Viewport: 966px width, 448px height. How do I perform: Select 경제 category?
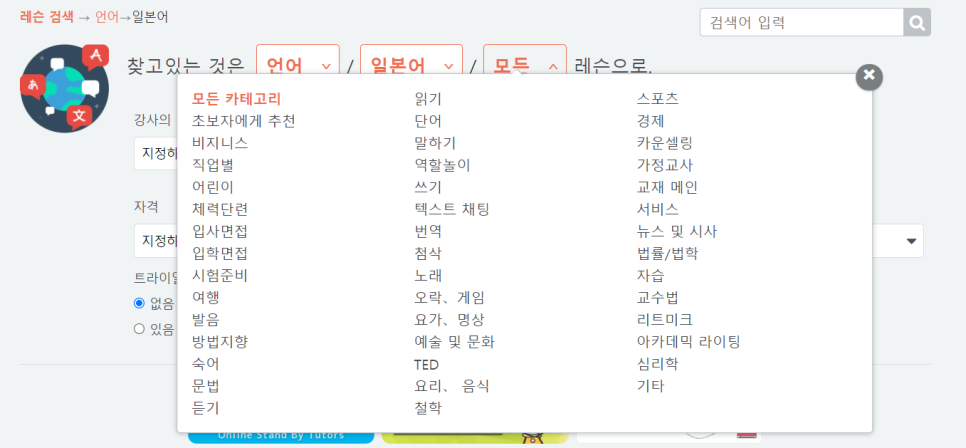[x=650, y=121]
